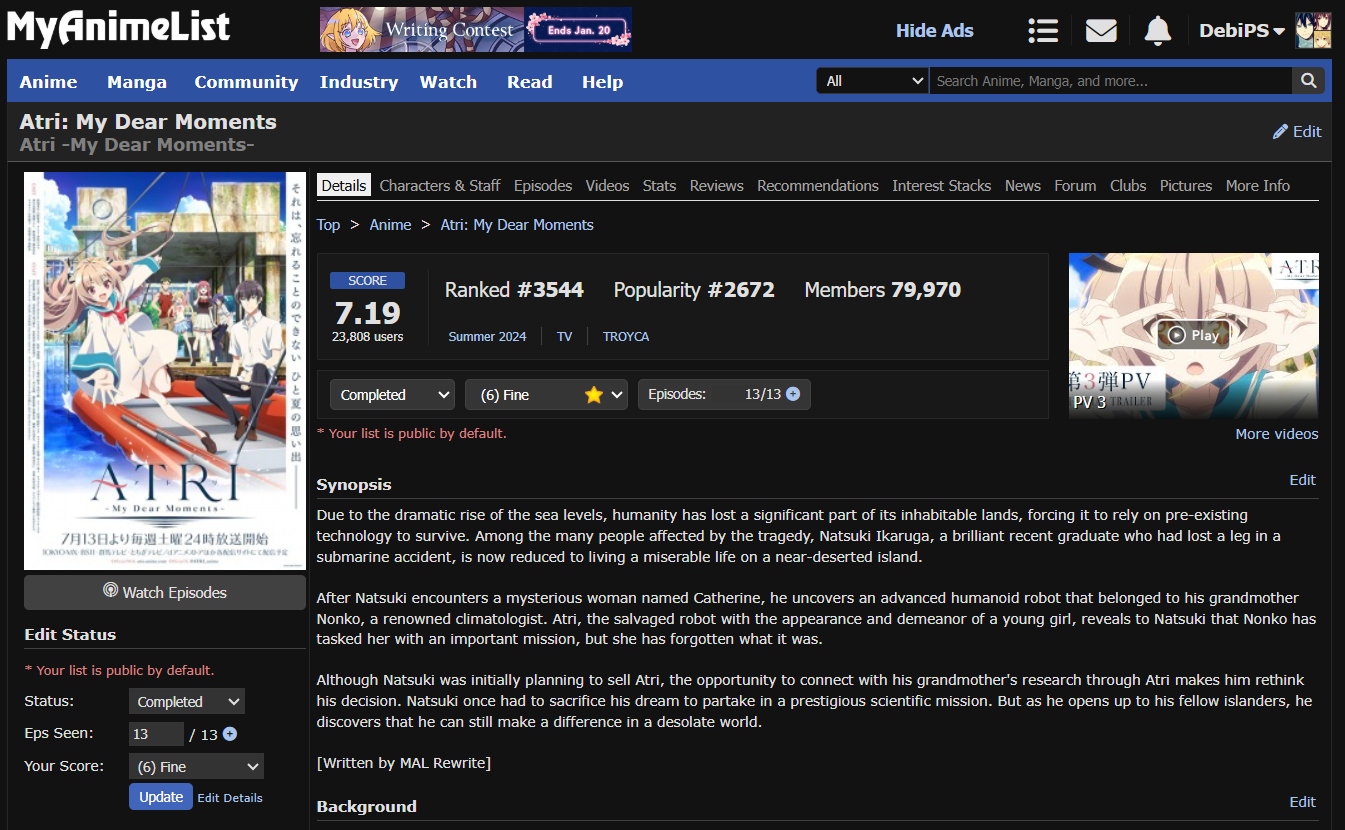Open the sidebar Status dropdown
The height and width of the screenshot is (830, 1345).
coord(187,702)
